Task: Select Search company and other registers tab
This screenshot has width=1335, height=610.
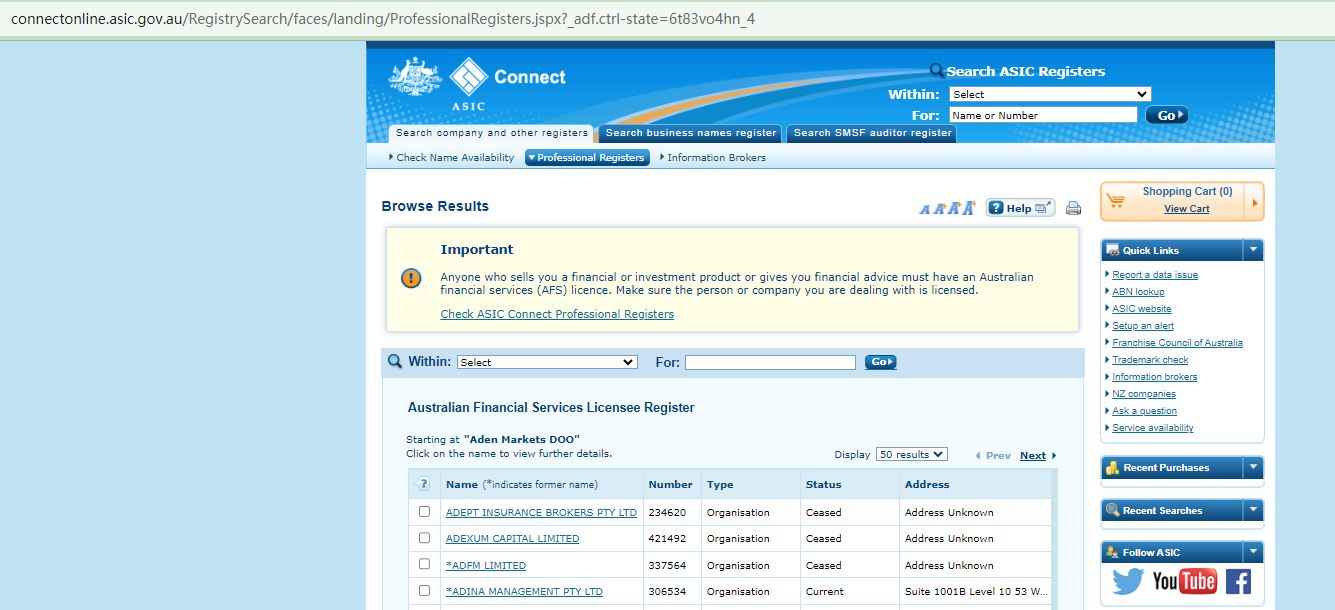Action: coord(491,133)
